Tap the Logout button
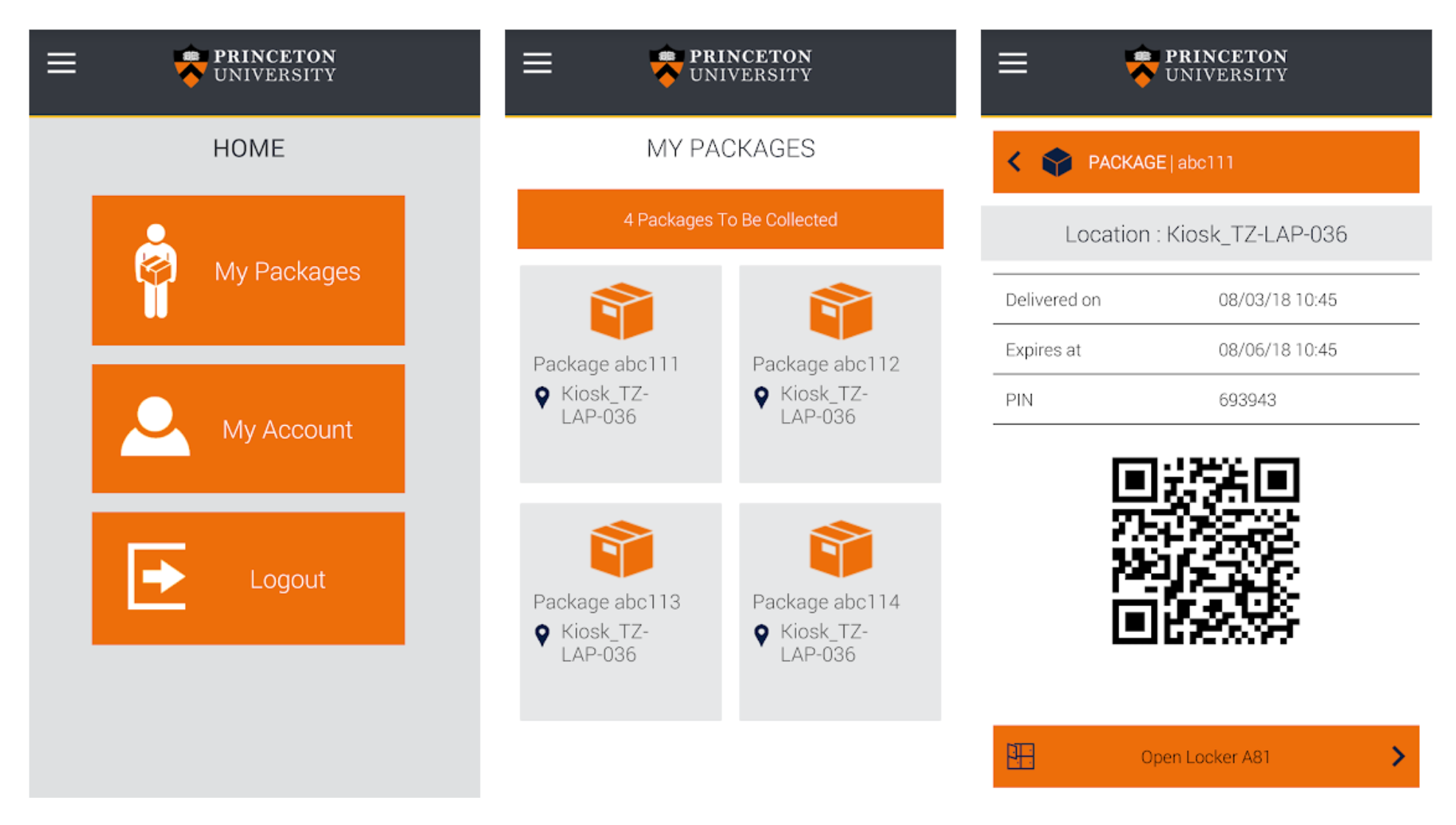 (x=248, y=578)
